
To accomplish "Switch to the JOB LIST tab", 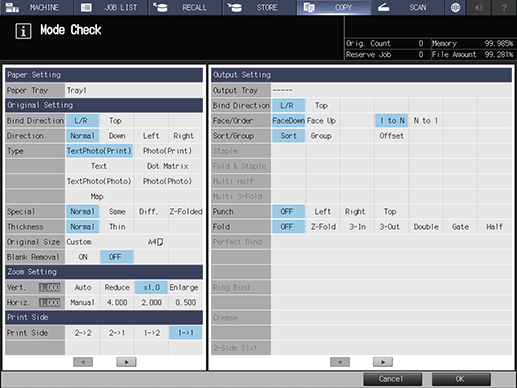I will (x=111, y=7).
